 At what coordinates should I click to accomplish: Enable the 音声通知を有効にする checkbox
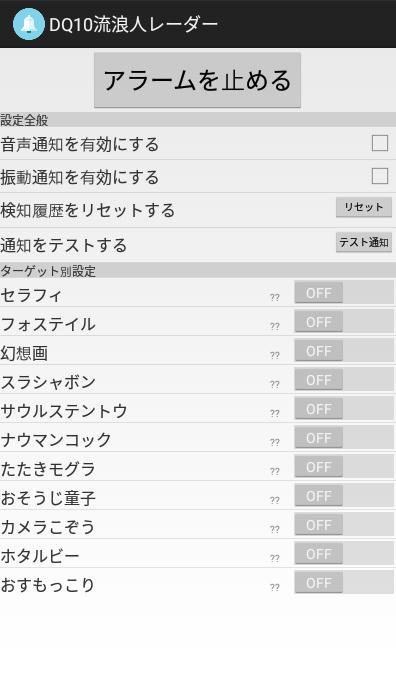380,143
